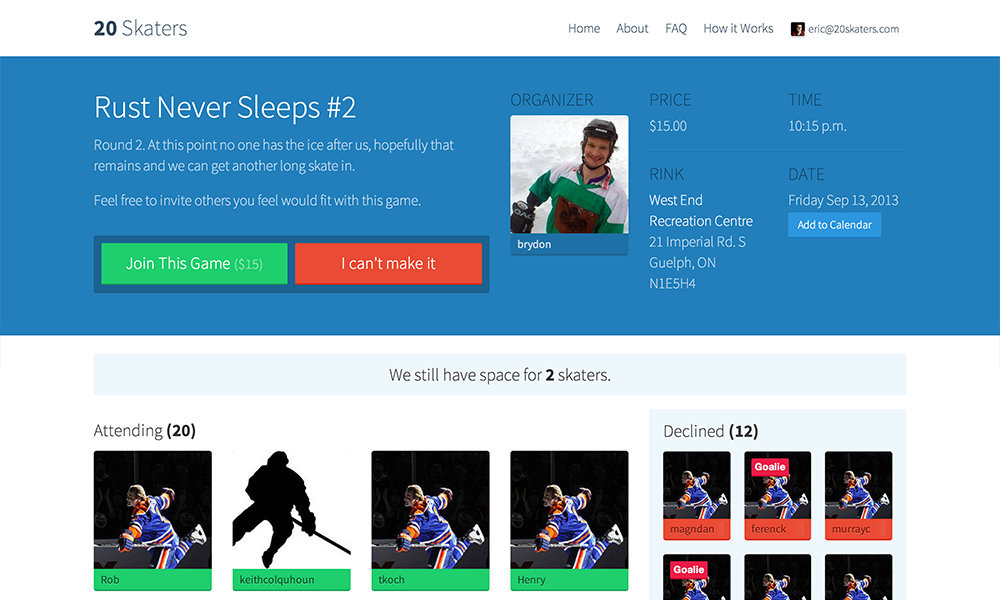Viewport: 1000px width, 600px height.
Task: Go to the About page
Action: click(x=632, y=29)
